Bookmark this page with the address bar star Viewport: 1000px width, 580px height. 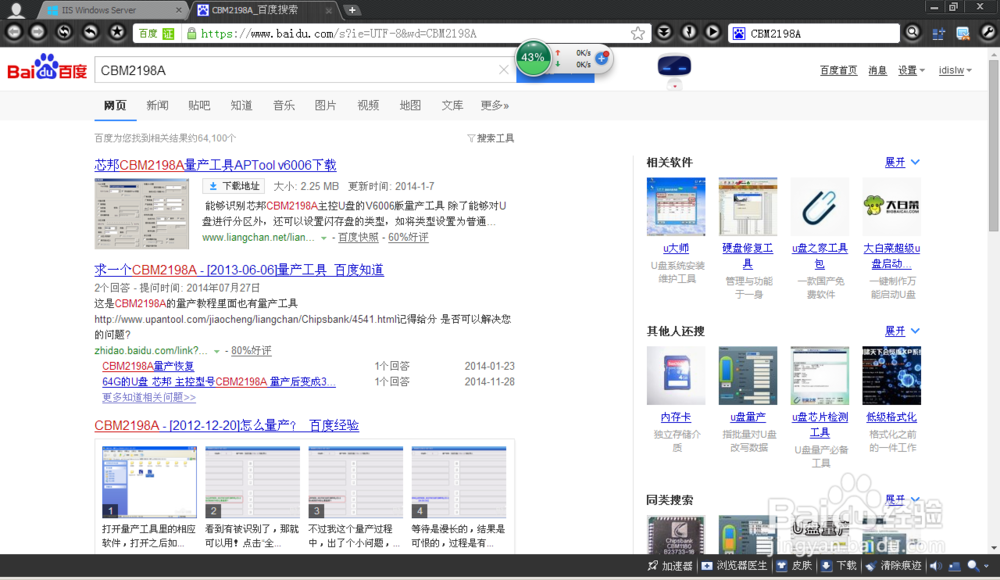tap(637, 33)
